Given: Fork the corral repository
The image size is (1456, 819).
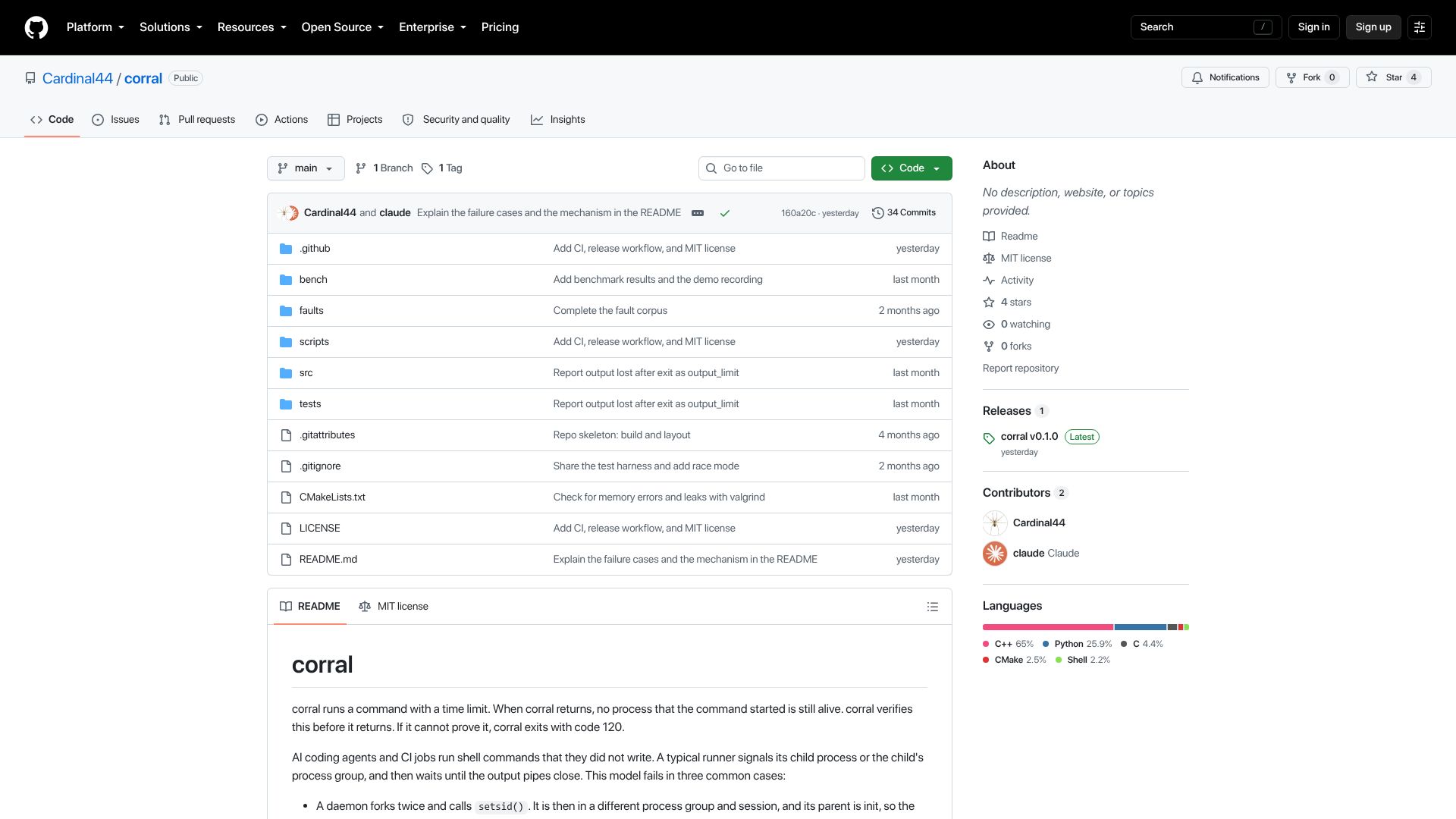Looking at the screenshot, I should coord(1313,77).
